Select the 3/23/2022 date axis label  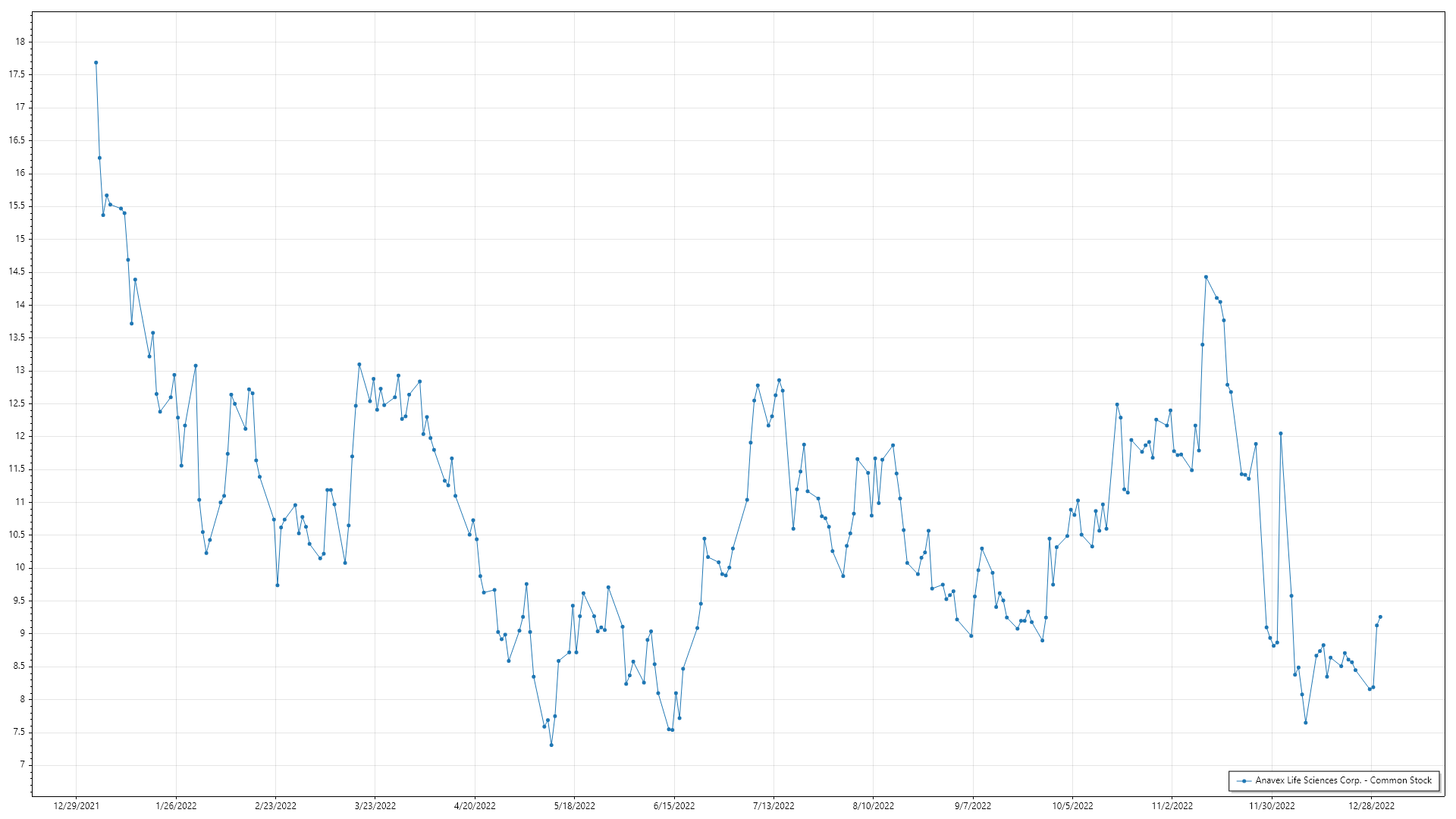(375, 805)
